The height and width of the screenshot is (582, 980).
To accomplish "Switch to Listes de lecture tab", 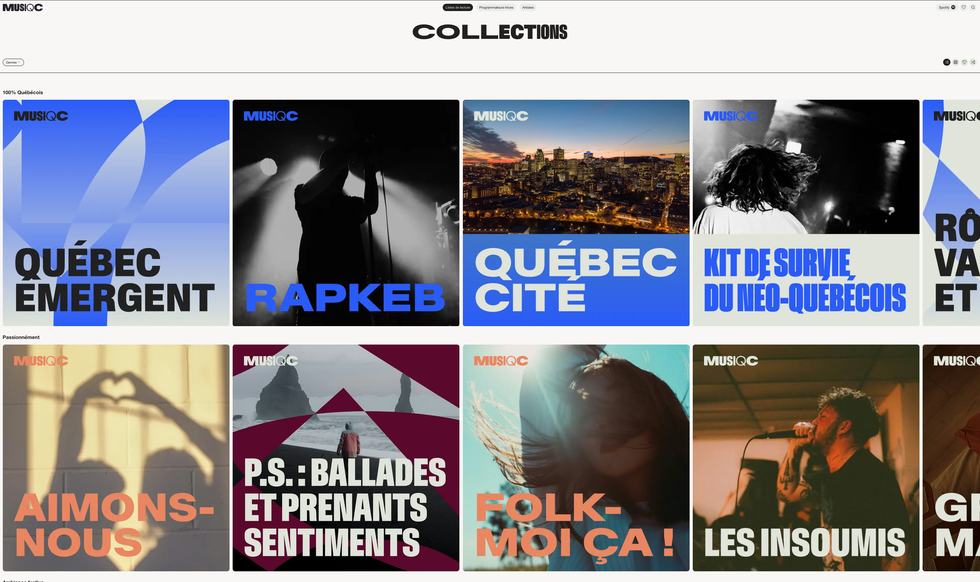I will [x=458, y=7].
